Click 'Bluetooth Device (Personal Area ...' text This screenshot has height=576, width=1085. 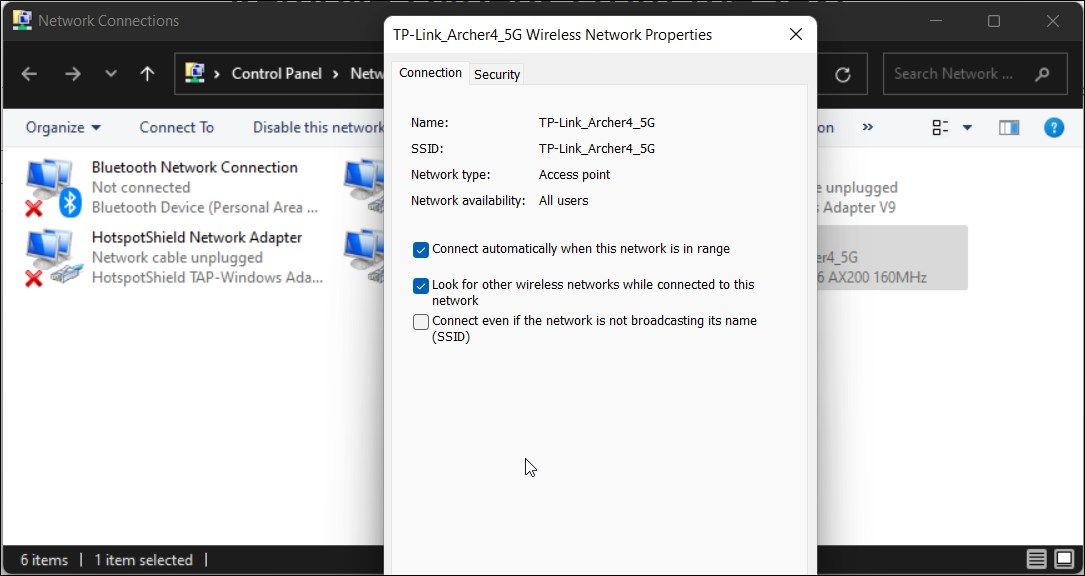coord(205,208)
